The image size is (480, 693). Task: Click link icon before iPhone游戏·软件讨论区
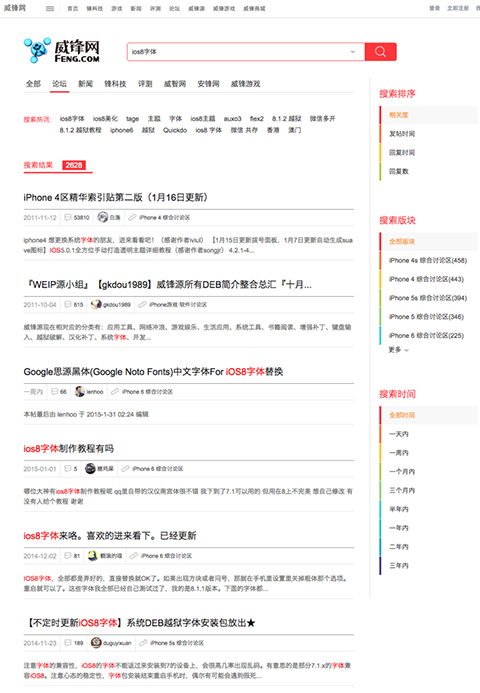[142, 305]
